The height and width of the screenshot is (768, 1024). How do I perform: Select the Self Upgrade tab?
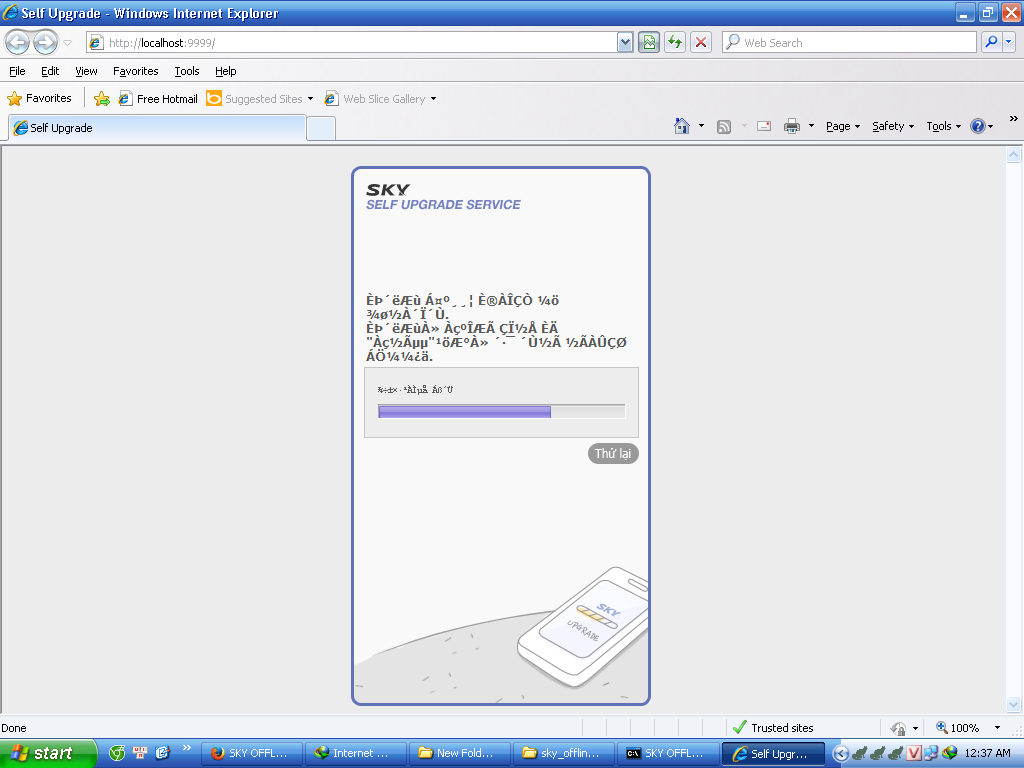coord(157,128)
